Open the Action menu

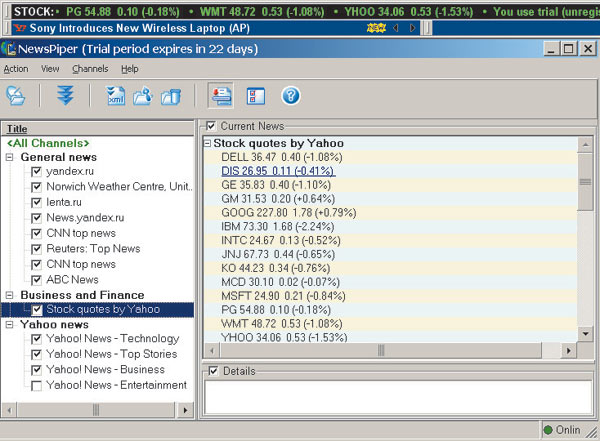tap(16, 69)
